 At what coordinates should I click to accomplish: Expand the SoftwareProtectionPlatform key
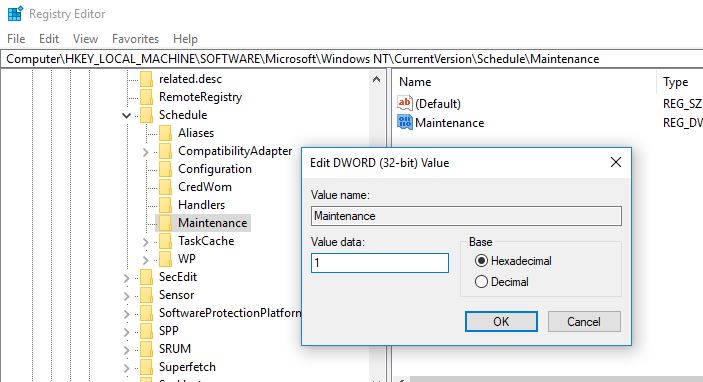tap(126, 314)
